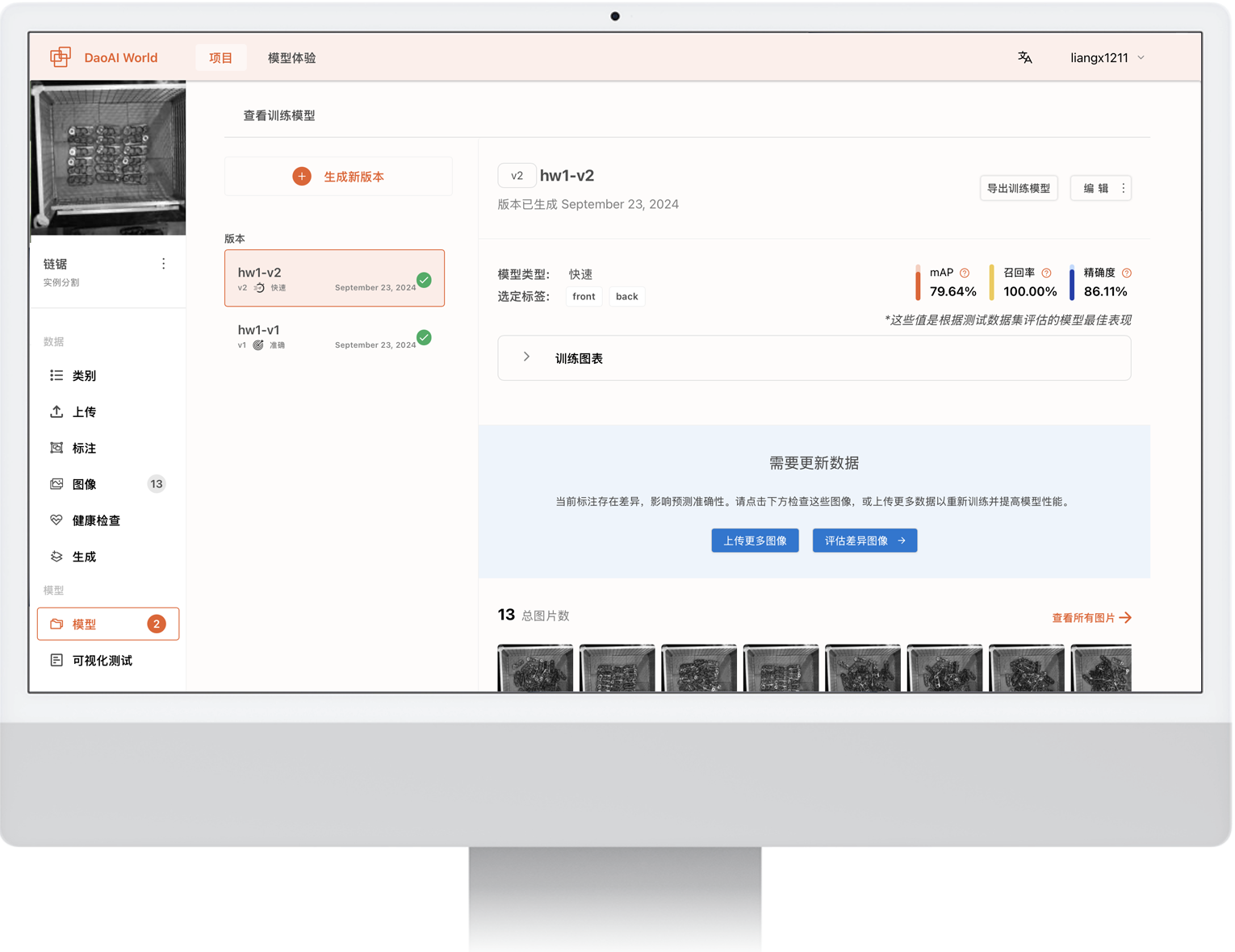Open 标注 annotation page in sidebar
Viewport: 1235px width, 952px height.
pos(84,448)
